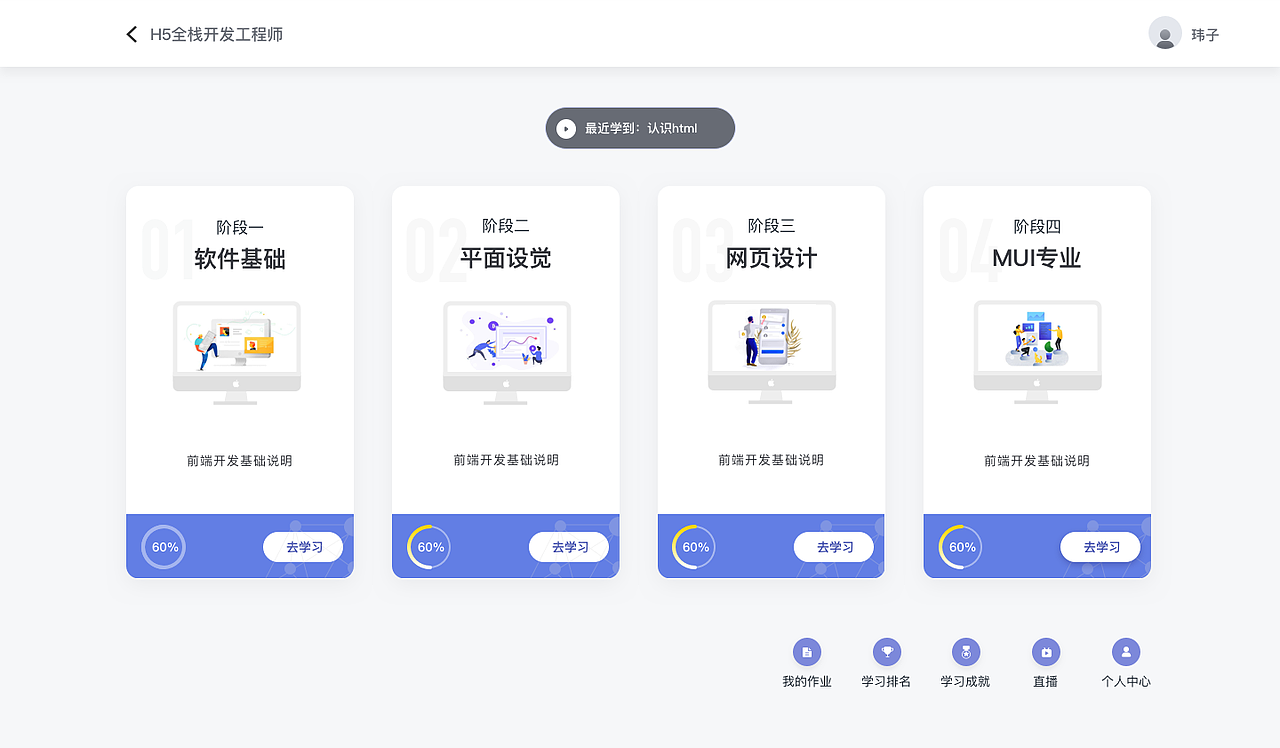This screenshot has width=1280, height=748.
Task: Open the 我的作业 assignments icon
Action: 806,652
